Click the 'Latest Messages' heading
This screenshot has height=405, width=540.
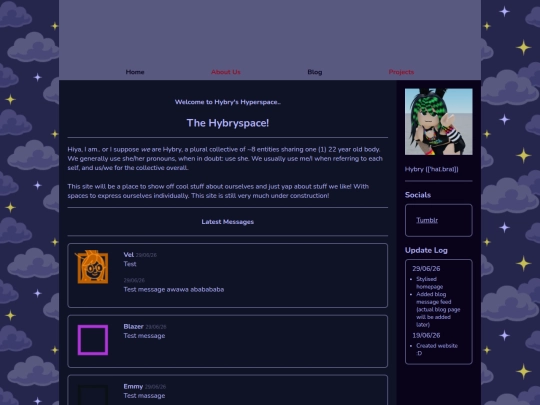(228, 222)
